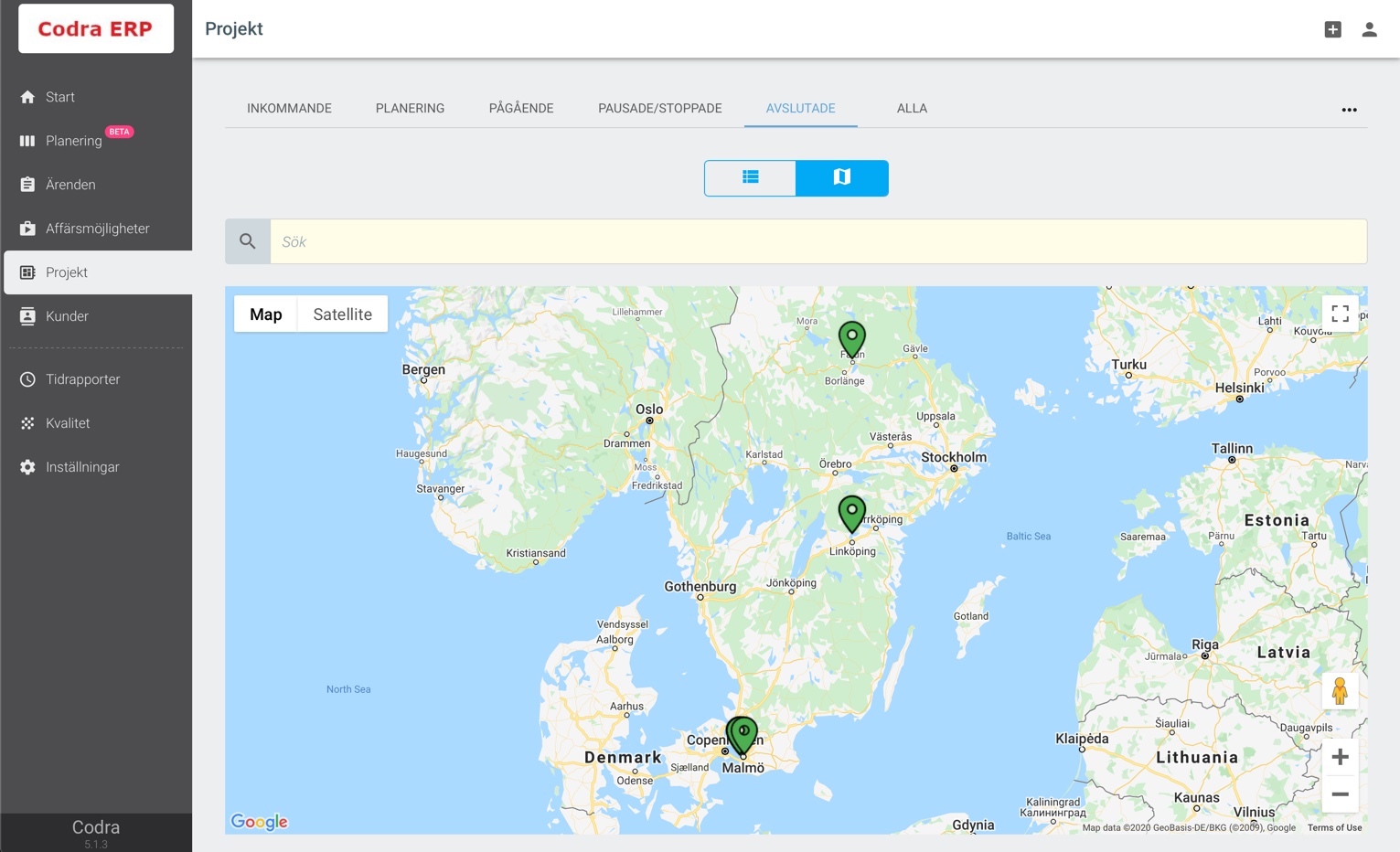Click the add new plus icon in the header
Viewport: 1400px width, 852px height.
coord(1333,29)
